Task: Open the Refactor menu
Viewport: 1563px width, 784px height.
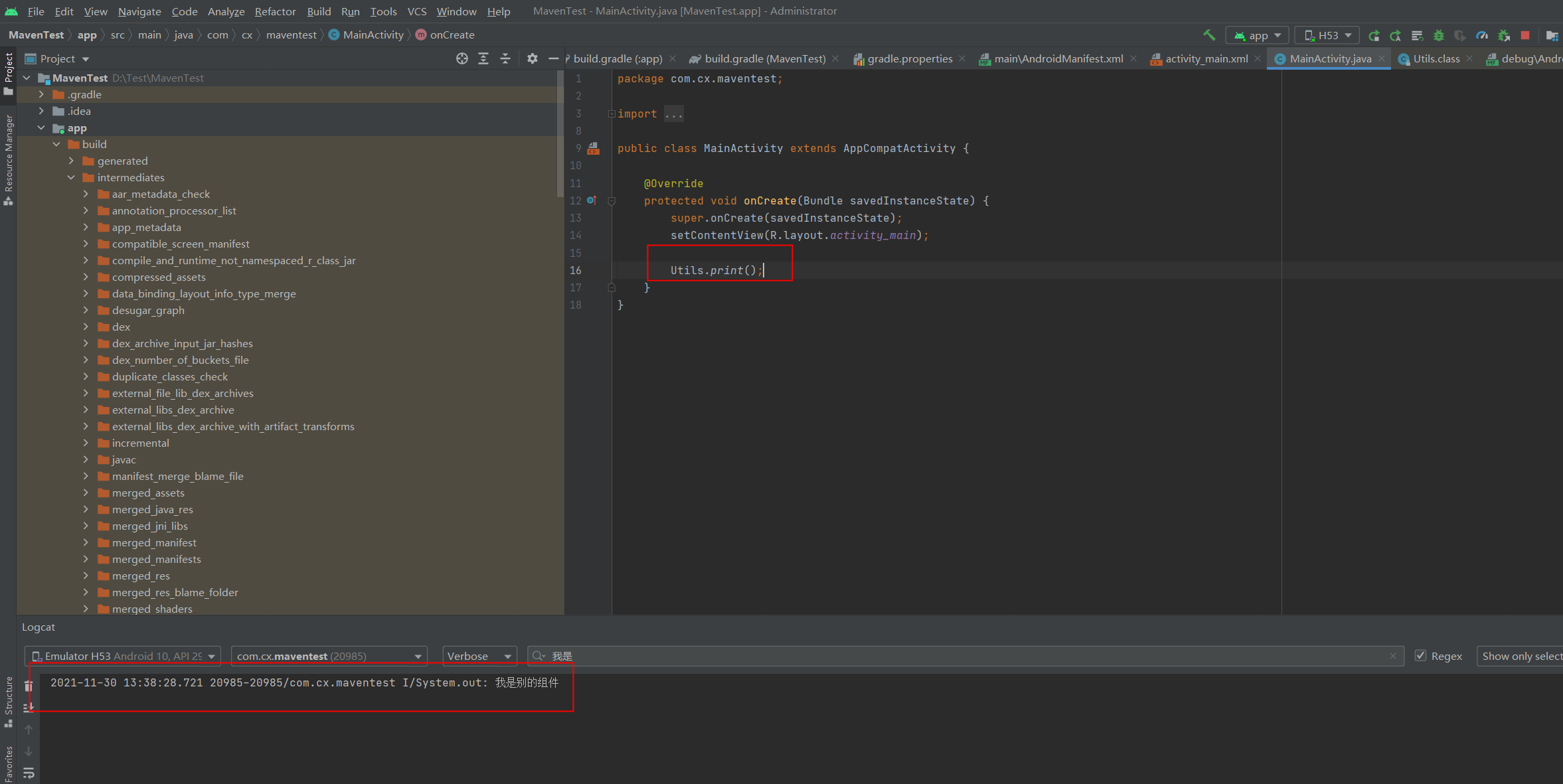Action: point(275,11)
